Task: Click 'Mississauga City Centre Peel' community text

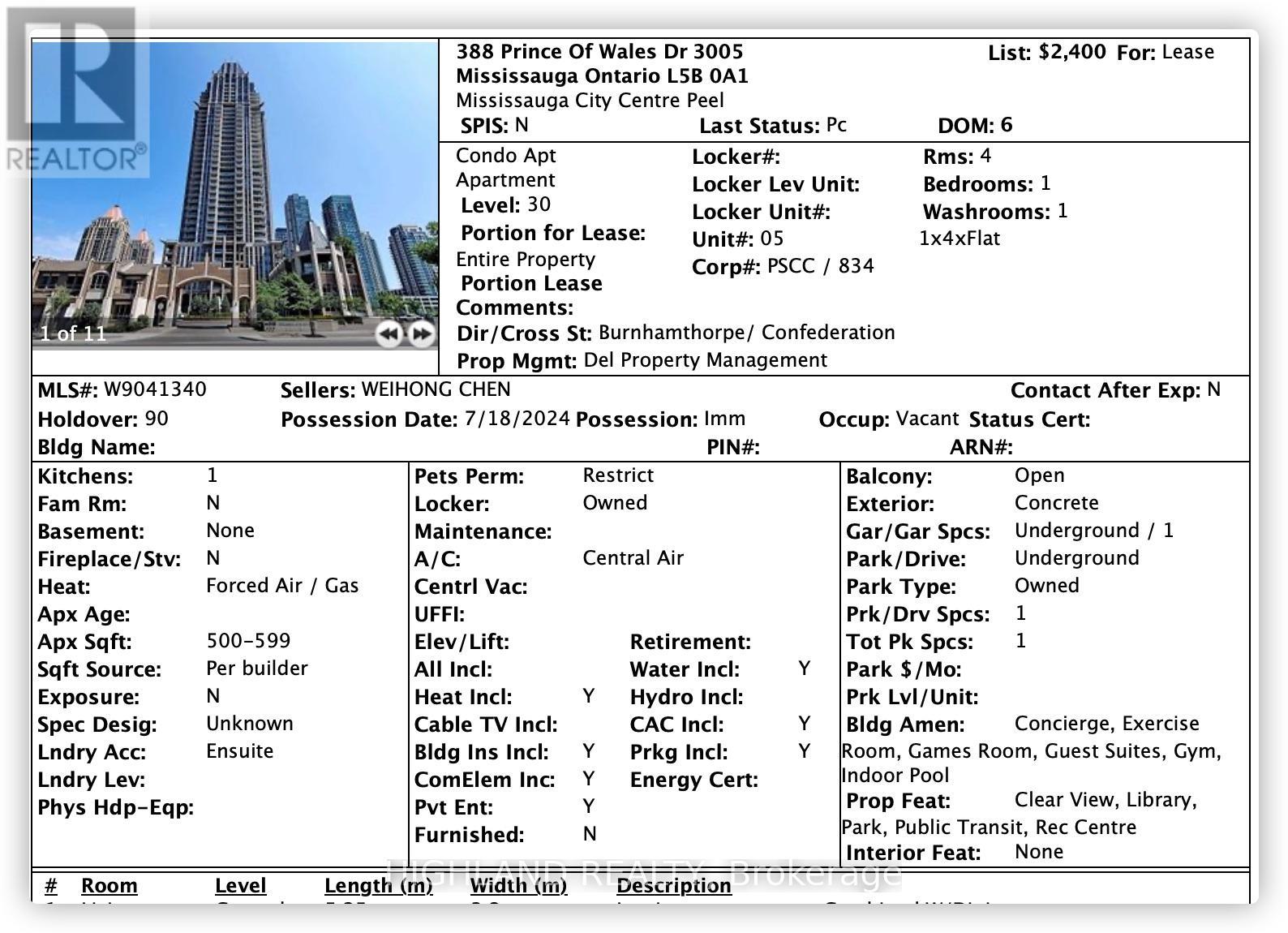Action: (x=590, y=101)
